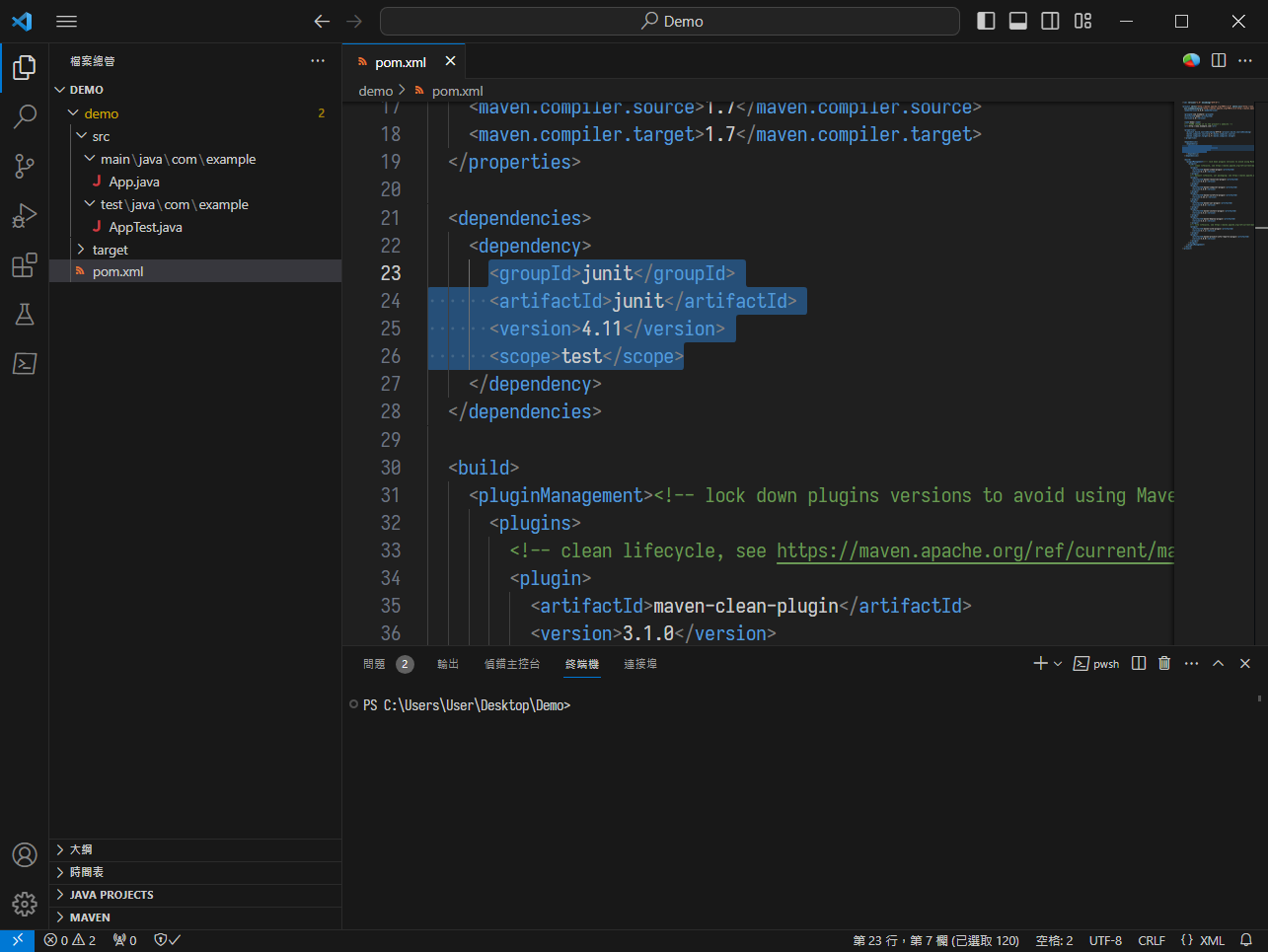Open new terminal launch profile dropdown
Image resolution: width=1268 pixels, height=952 pixels.
(x=1058, y=664)
